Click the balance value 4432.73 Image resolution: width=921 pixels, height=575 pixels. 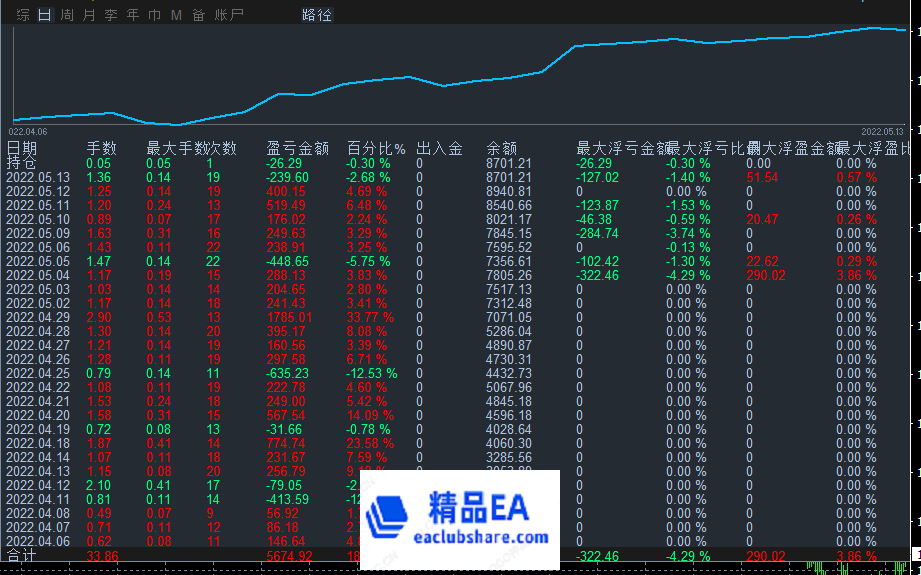click(509, 374)
